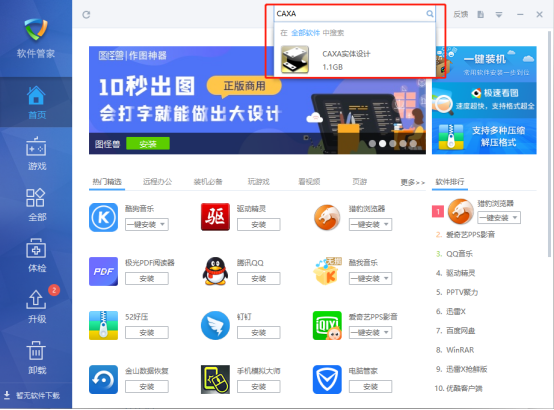This screenshot has width=554, height=410.
Task: Select first banner carousel dot
Action: click(372, 144)
